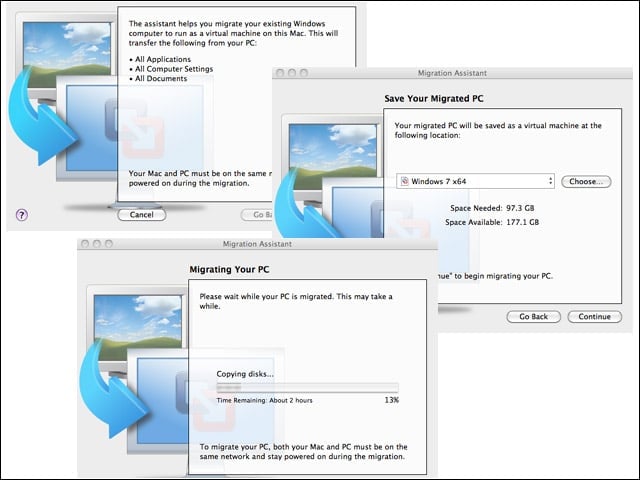Click the "All Computer Settings" bullet item
The height and width of the screenshot is (480, 640).
click(x=171, y=69)
